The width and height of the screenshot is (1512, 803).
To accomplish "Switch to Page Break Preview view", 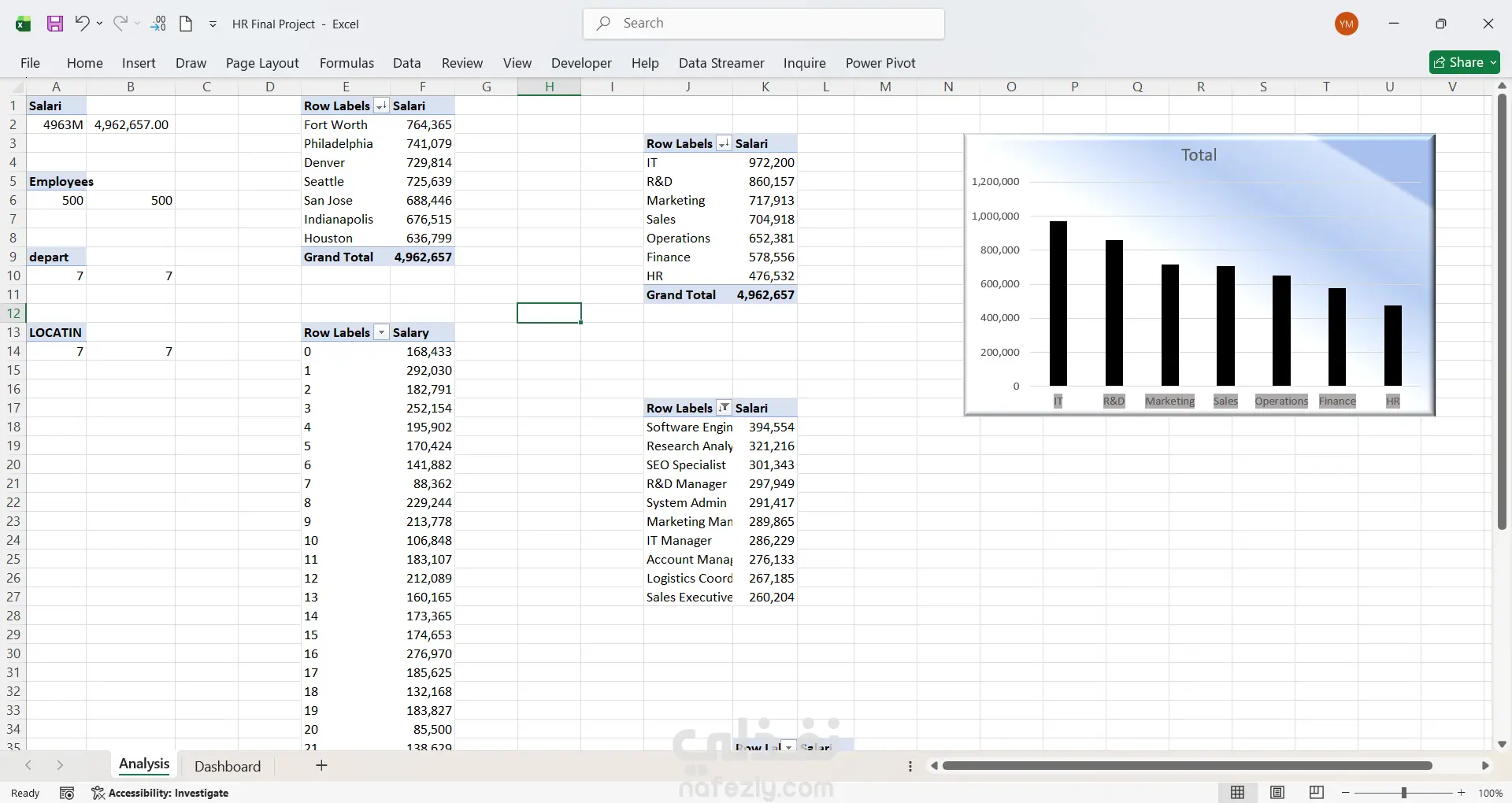I will [x=1316, y=793].
